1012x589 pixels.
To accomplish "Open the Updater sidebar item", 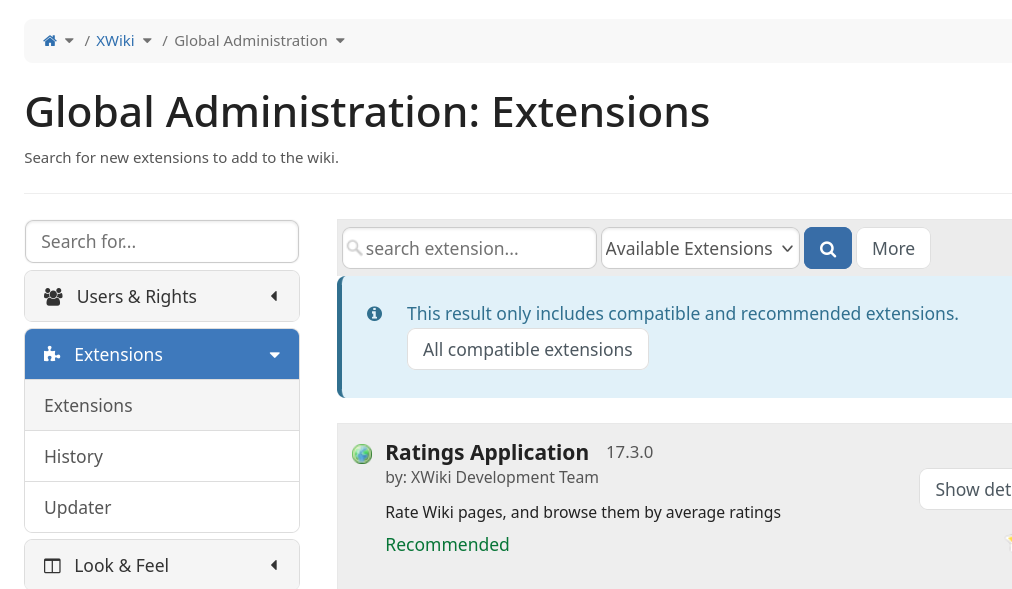I will coord(162,507).
